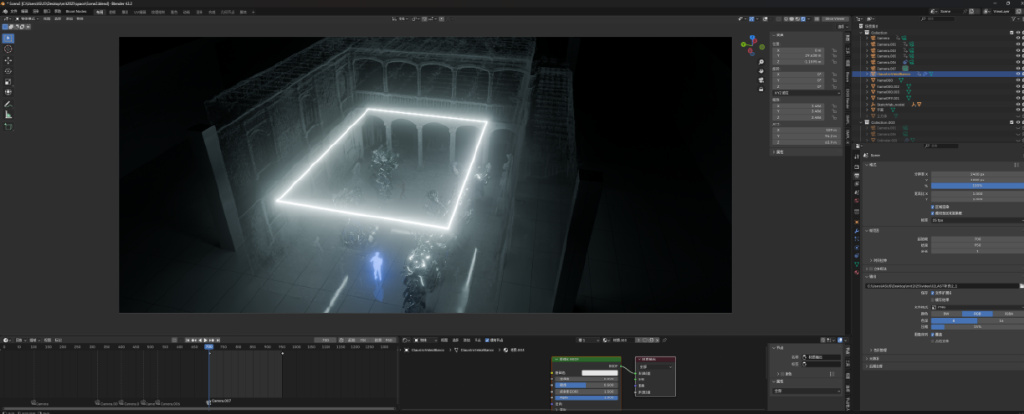Click the Camera.007 timeline marker
1024x414 pixels.
pyautogui.click(x=209, y=401)
